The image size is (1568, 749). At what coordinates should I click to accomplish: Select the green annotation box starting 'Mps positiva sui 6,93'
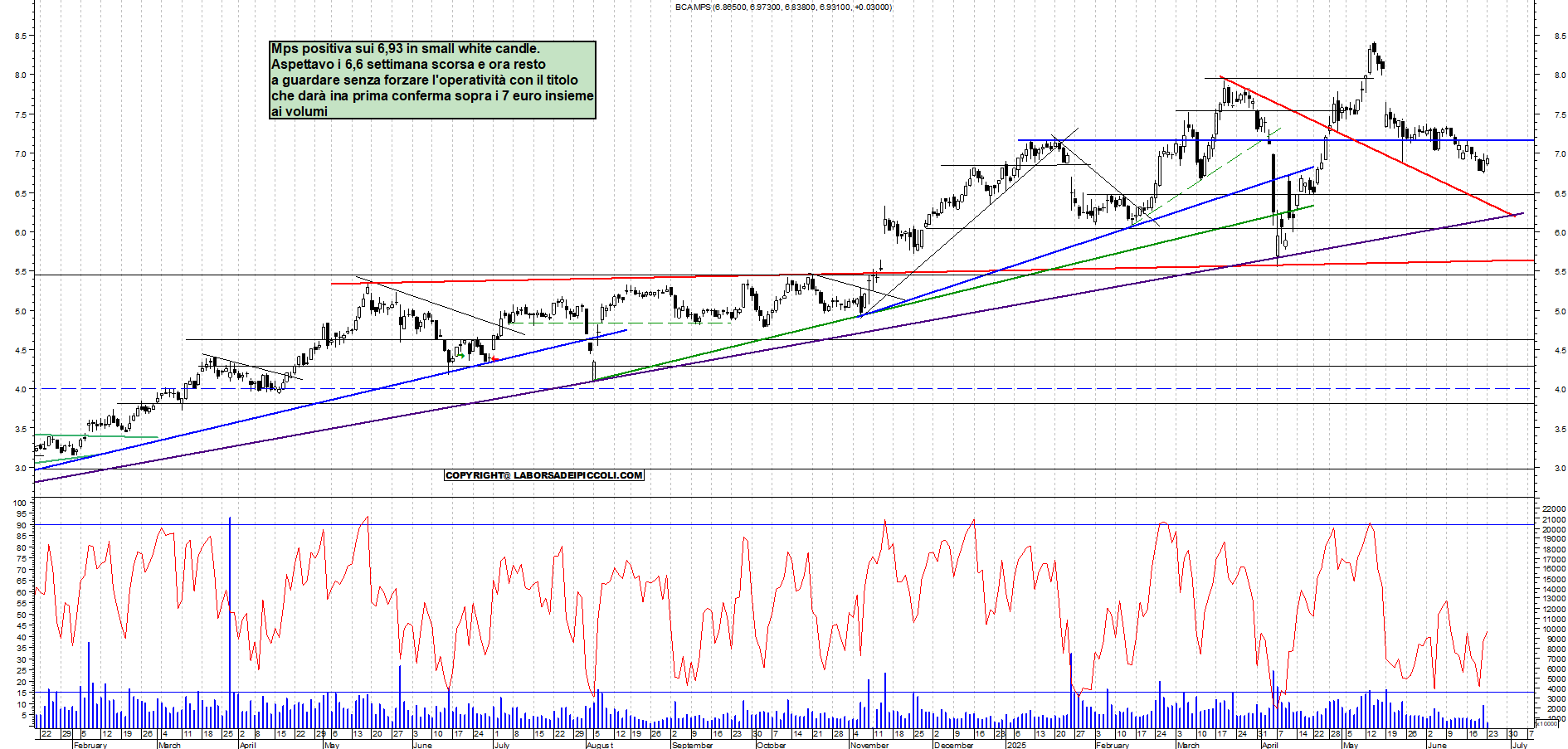click(432, 80)
